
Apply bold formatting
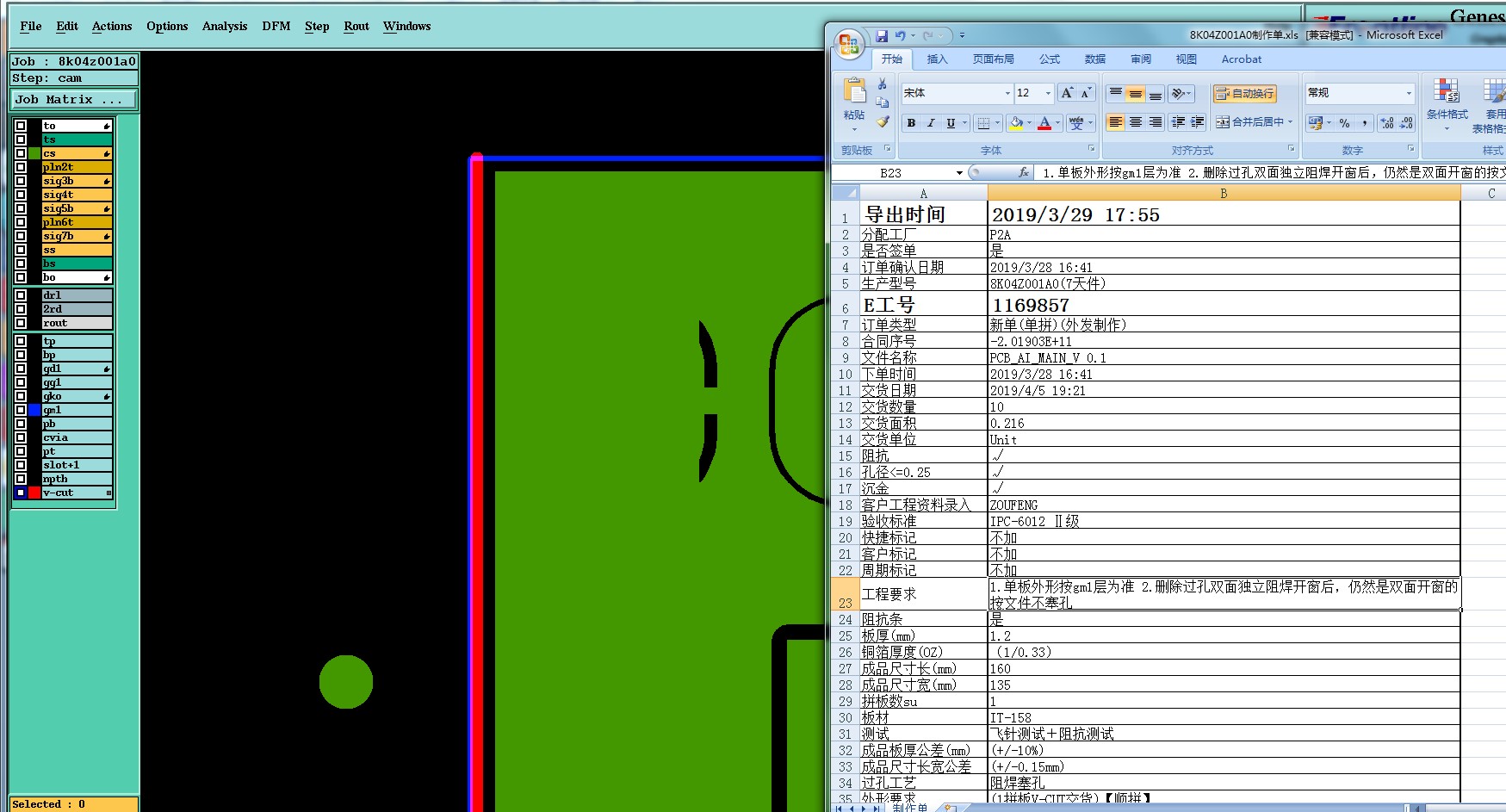pos(911,123)
